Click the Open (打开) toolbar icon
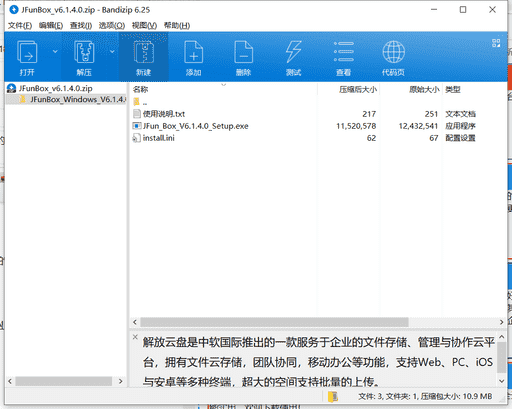Image resolution: width=512 pixels, height=409 pixels. tap(27, 52)
